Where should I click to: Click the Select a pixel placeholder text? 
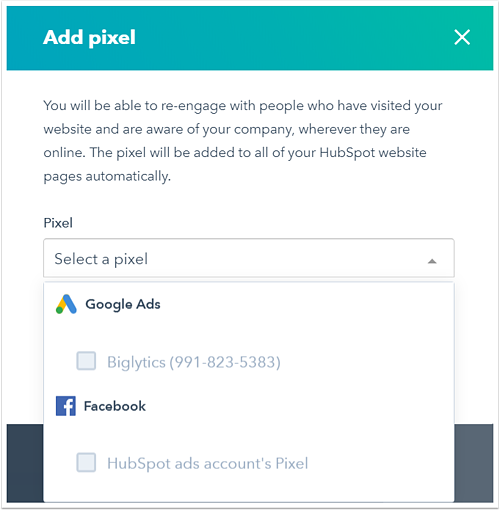point(101,259)
